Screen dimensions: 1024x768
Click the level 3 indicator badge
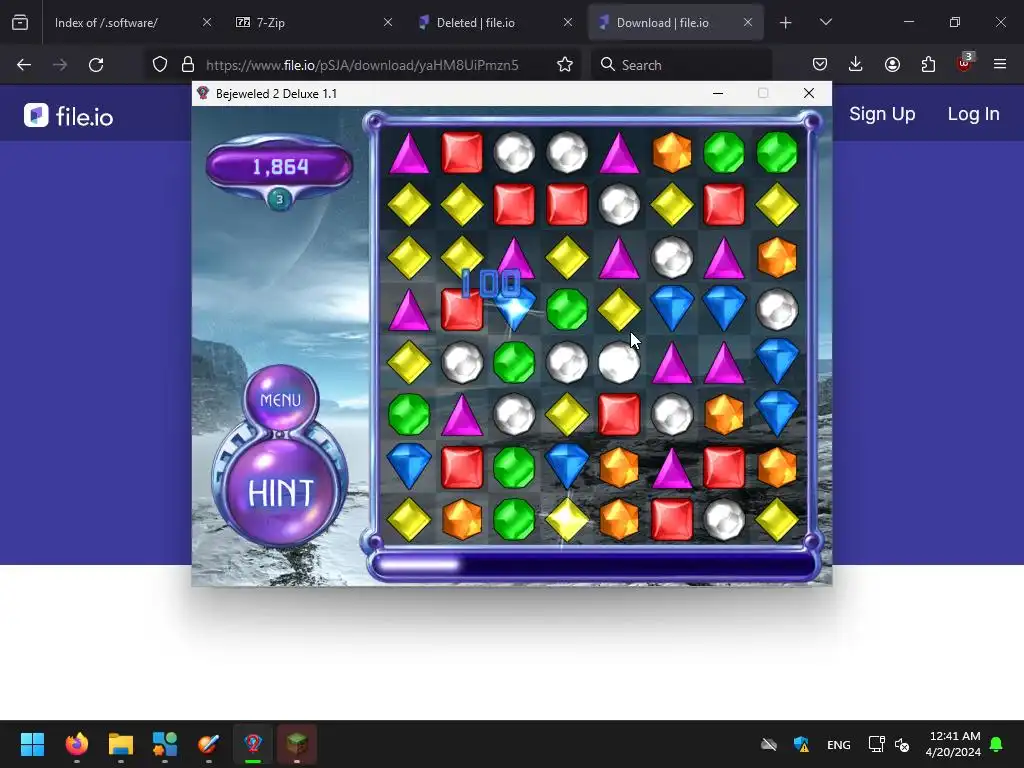[280, 199]
